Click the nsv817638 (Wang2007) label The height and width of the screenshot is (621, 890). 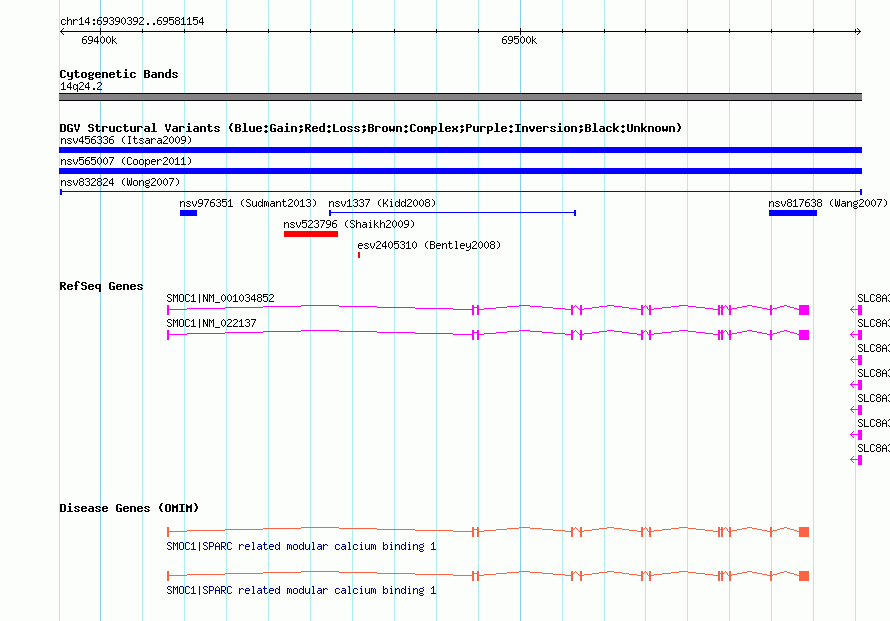828,203
